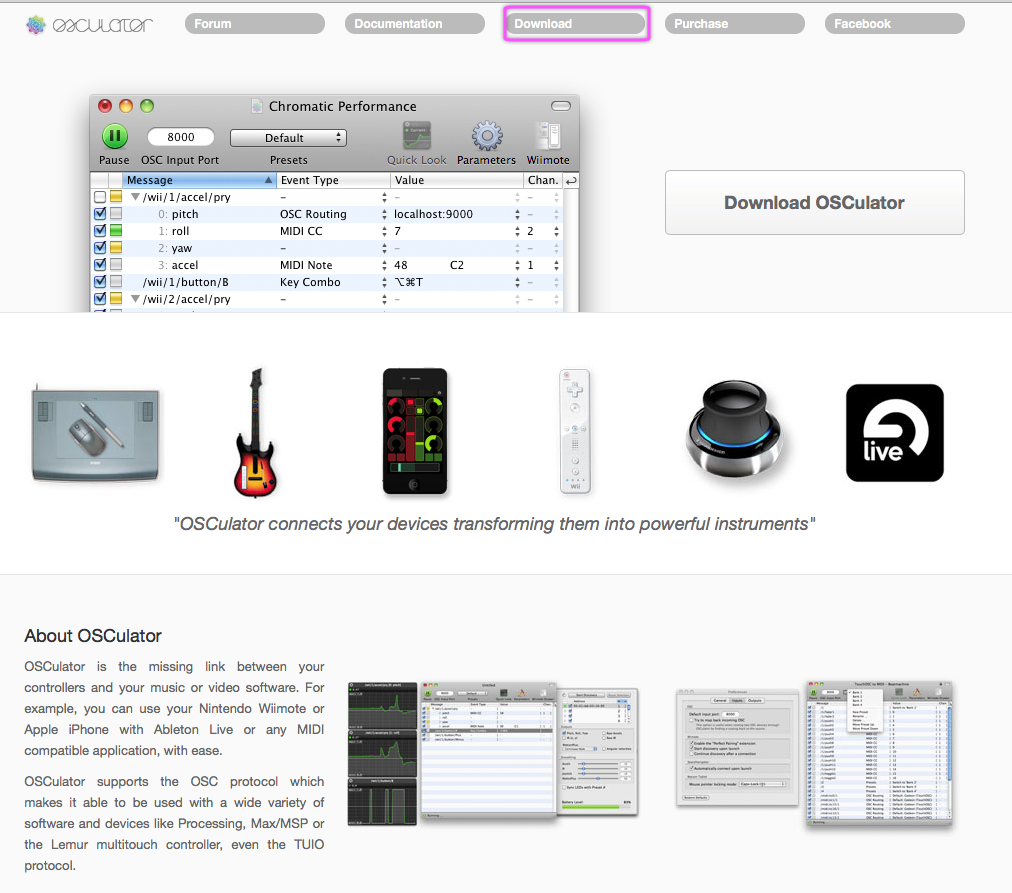The image size is (1012, 893).
Task: Collapse the /wii/1/accel/pry tree row
Action: (x=135, y=197)
